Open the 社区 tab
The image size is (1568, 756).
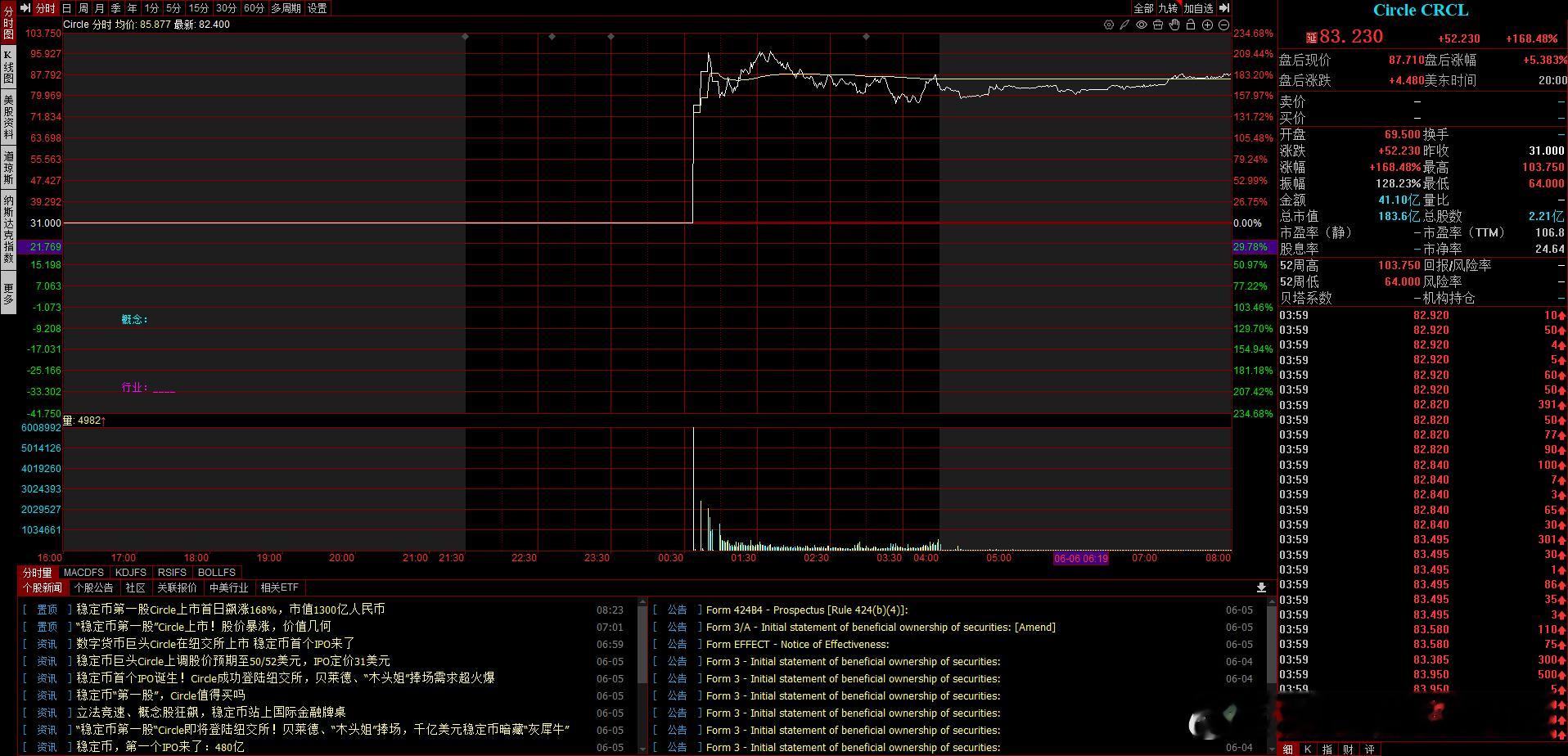coord(136,588)
